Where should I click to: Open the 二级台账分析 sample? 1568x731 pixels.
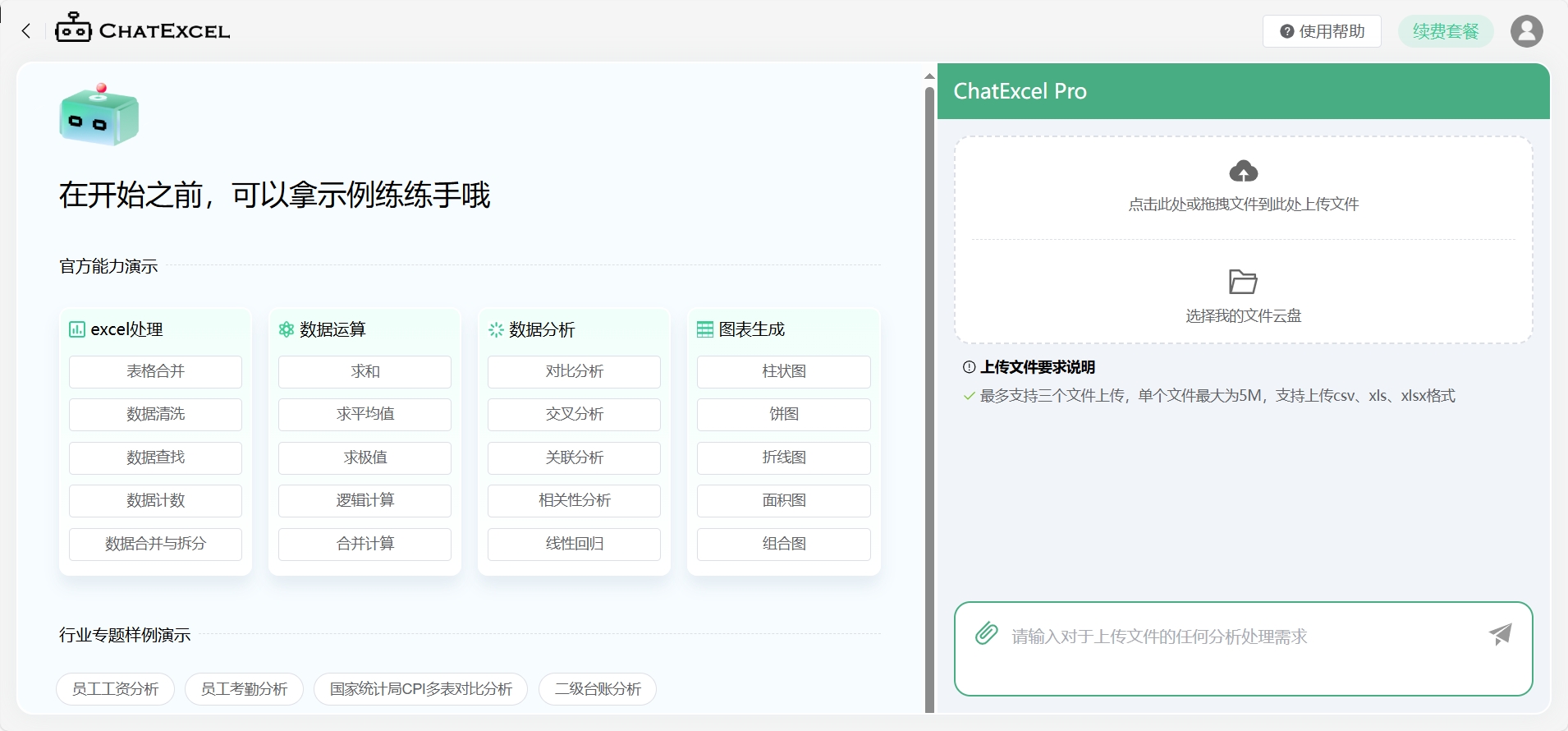(x=598, y=688)
